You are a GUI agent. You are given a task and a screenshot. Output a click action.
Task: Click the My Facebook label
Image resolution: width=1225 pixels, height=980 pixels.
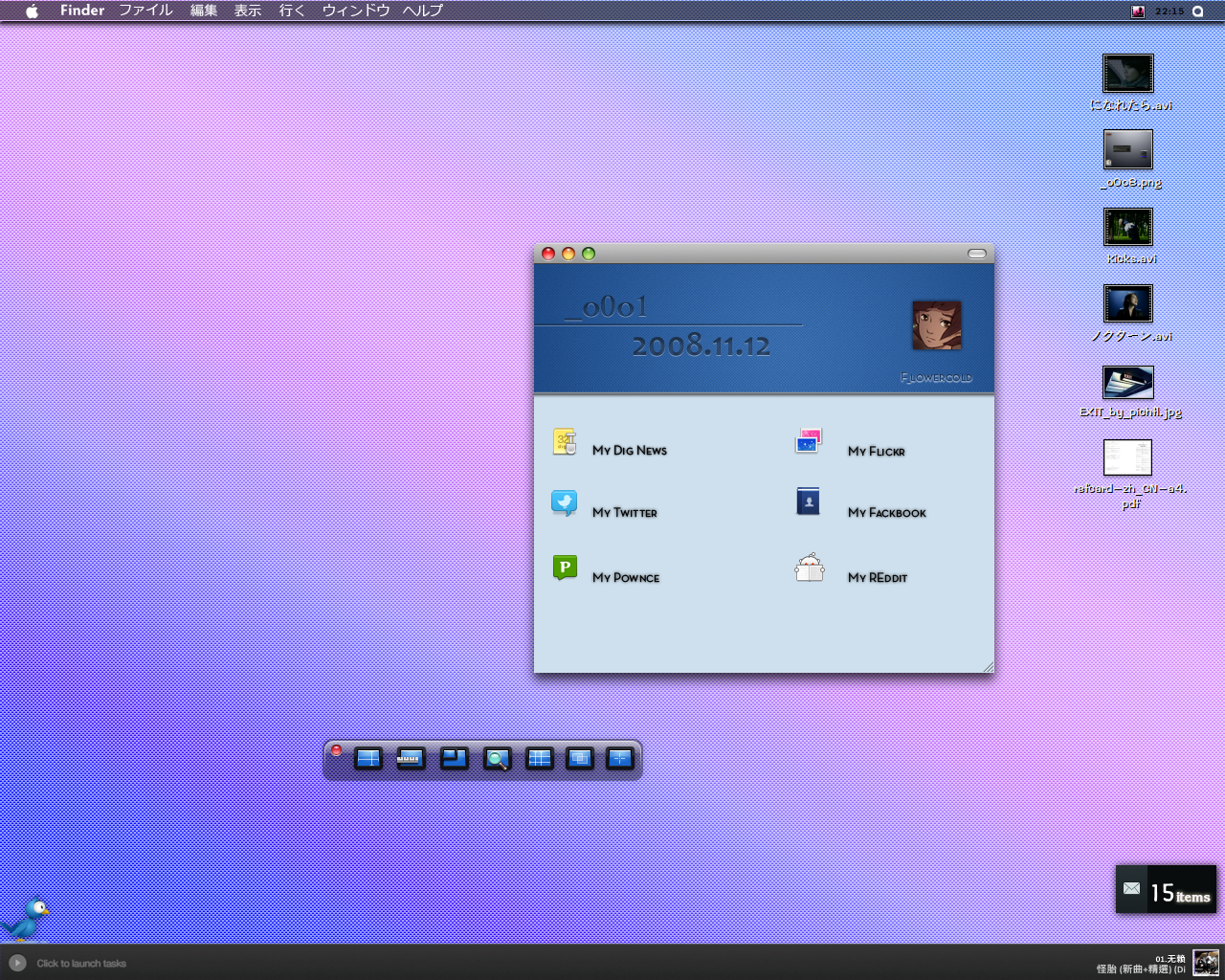(887, 512)
